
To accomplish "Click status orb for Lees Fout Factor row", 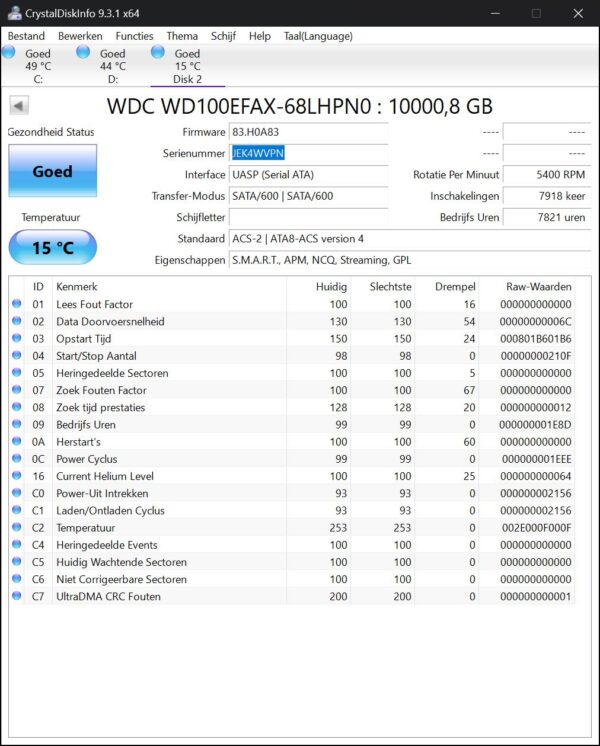I will click(x=17, y=304).
